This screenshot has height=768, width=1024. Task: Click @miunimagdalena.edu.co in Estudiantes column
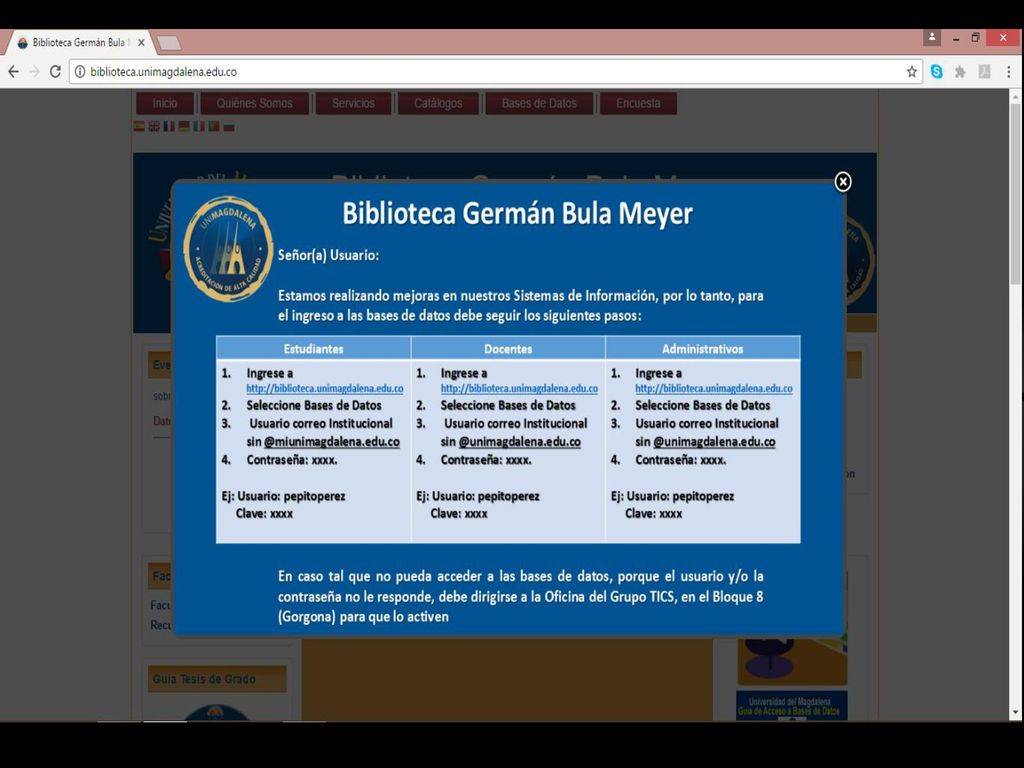(332, 441)
